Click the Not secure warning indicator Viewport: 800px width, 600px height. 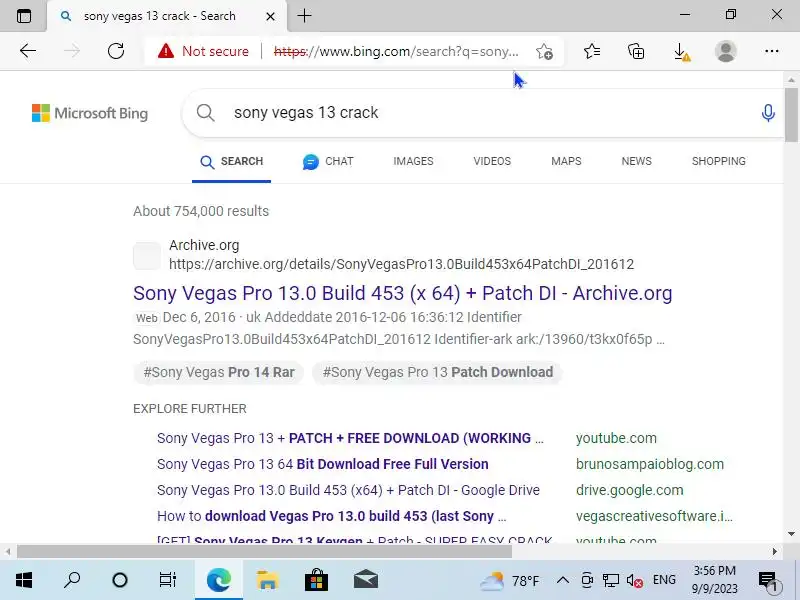[x=204, y=51]
